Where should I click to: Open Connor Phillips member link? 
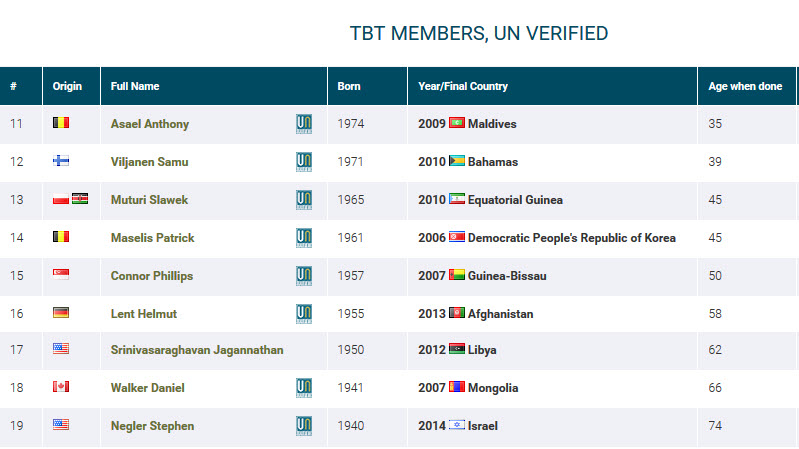152,276
